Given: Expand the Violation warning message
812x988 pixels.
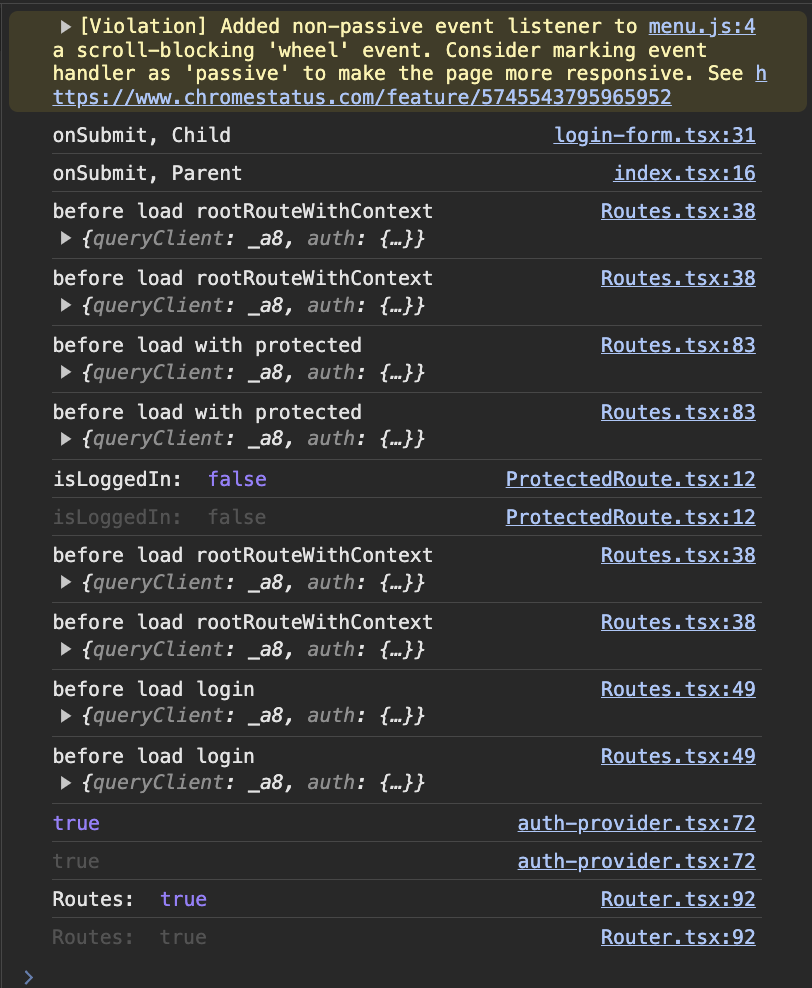Looking at the screenshot, I should 66,27.
